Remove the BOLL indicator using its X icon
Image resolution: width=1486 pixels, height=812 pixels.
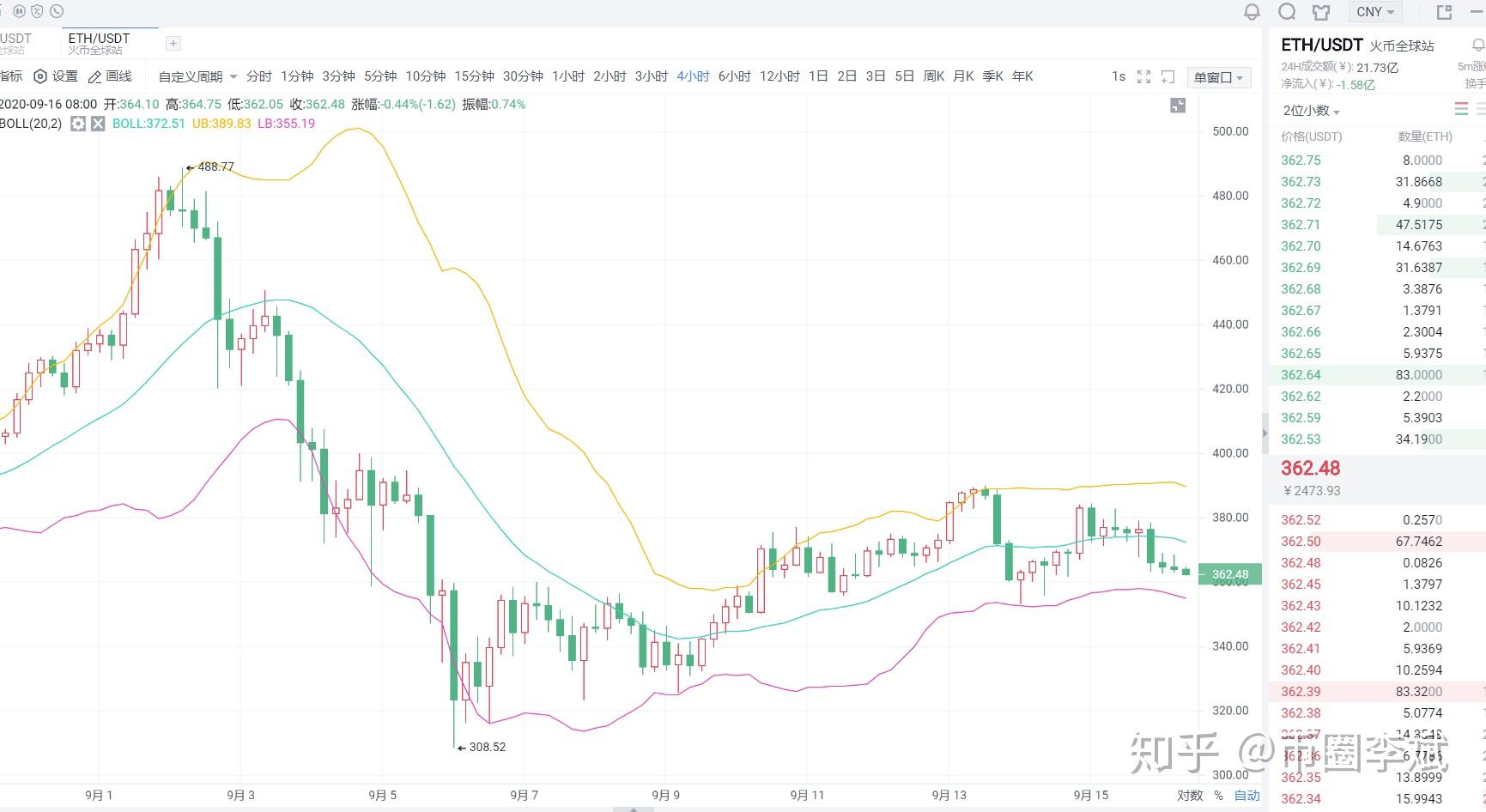(98, 123)
